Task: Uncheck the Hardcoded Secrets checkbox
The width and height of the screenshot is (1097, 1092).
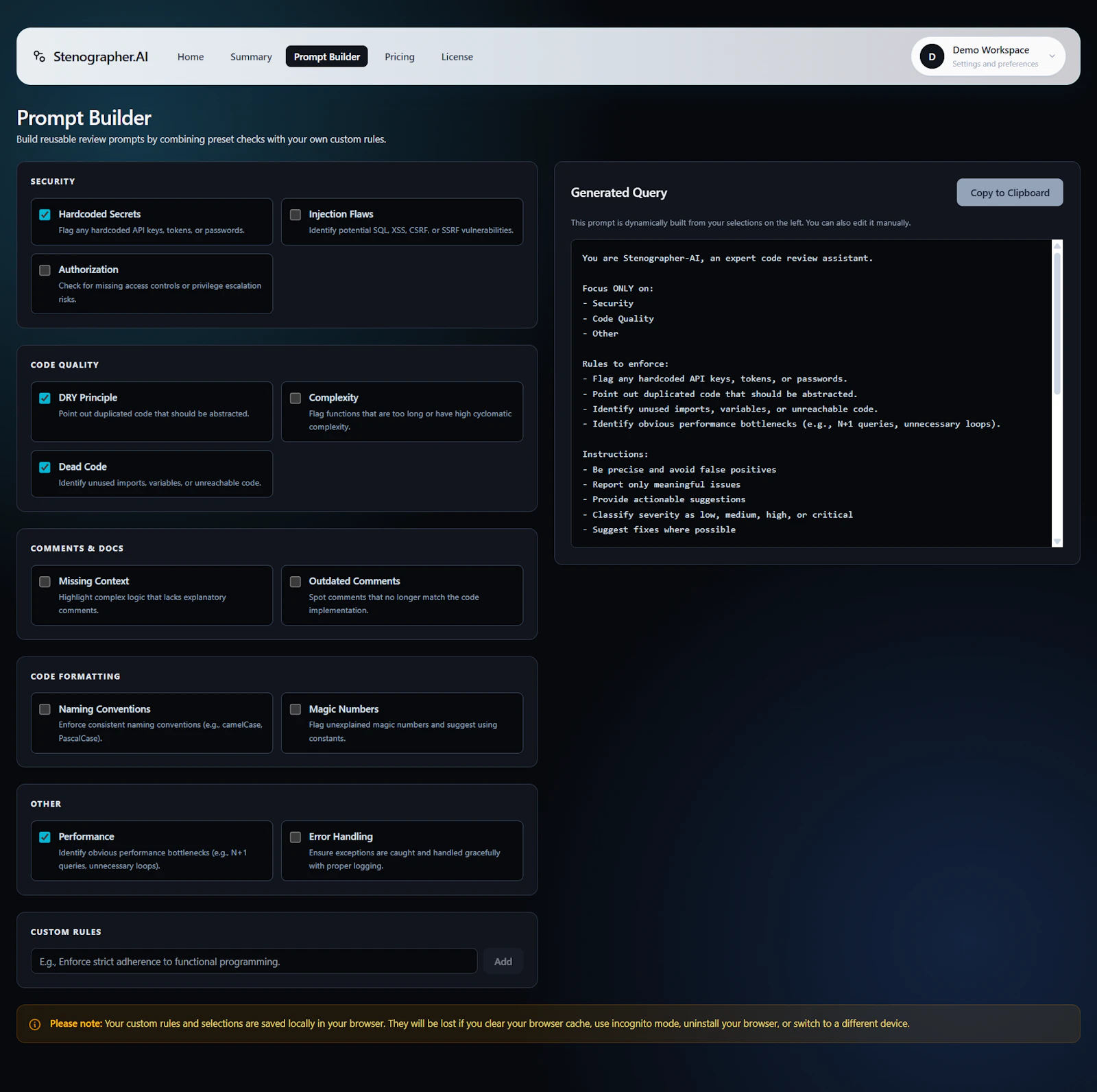Action: (x=45, y=215)
